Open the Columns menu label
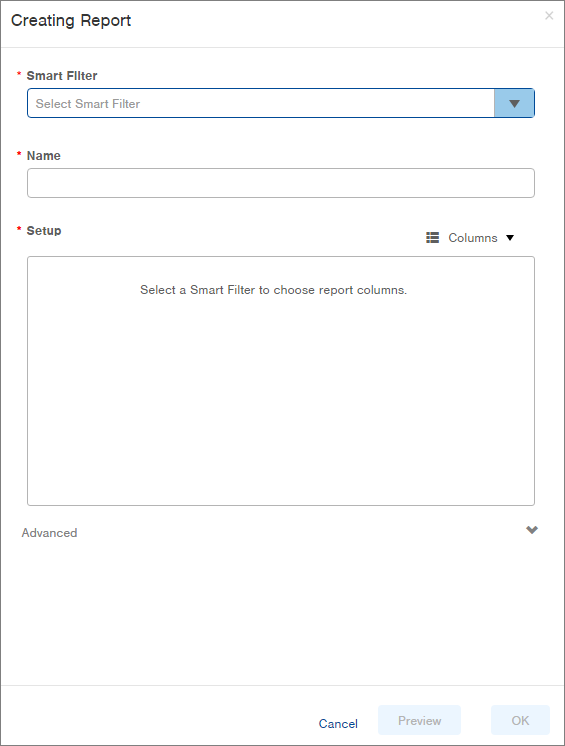Image resolution: width=565 pixels, height=746 pixels. (x=473, y=238)
